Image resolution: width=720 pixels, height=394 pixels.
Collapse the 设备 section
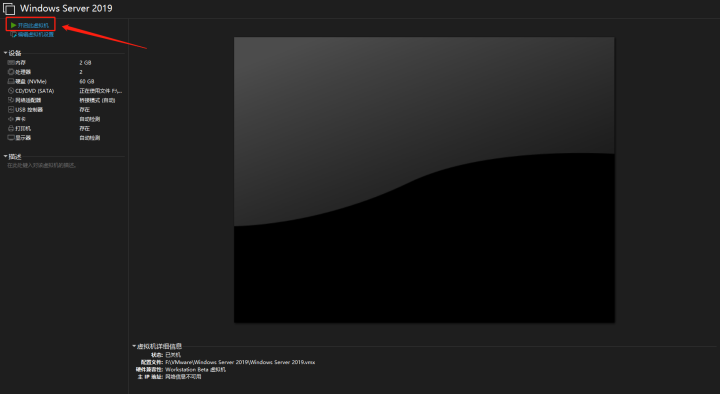(x=6, y=53)
